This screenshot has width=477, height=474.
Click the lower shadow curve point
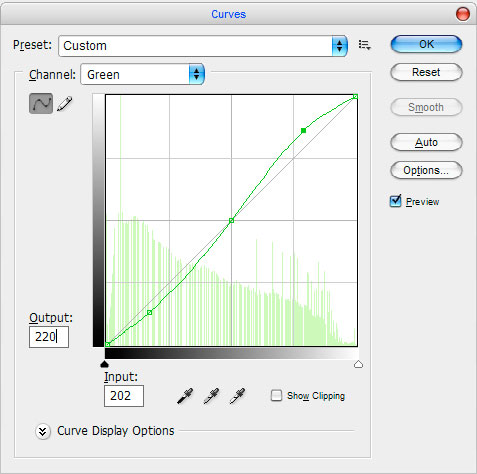click(x=150, y=312)
